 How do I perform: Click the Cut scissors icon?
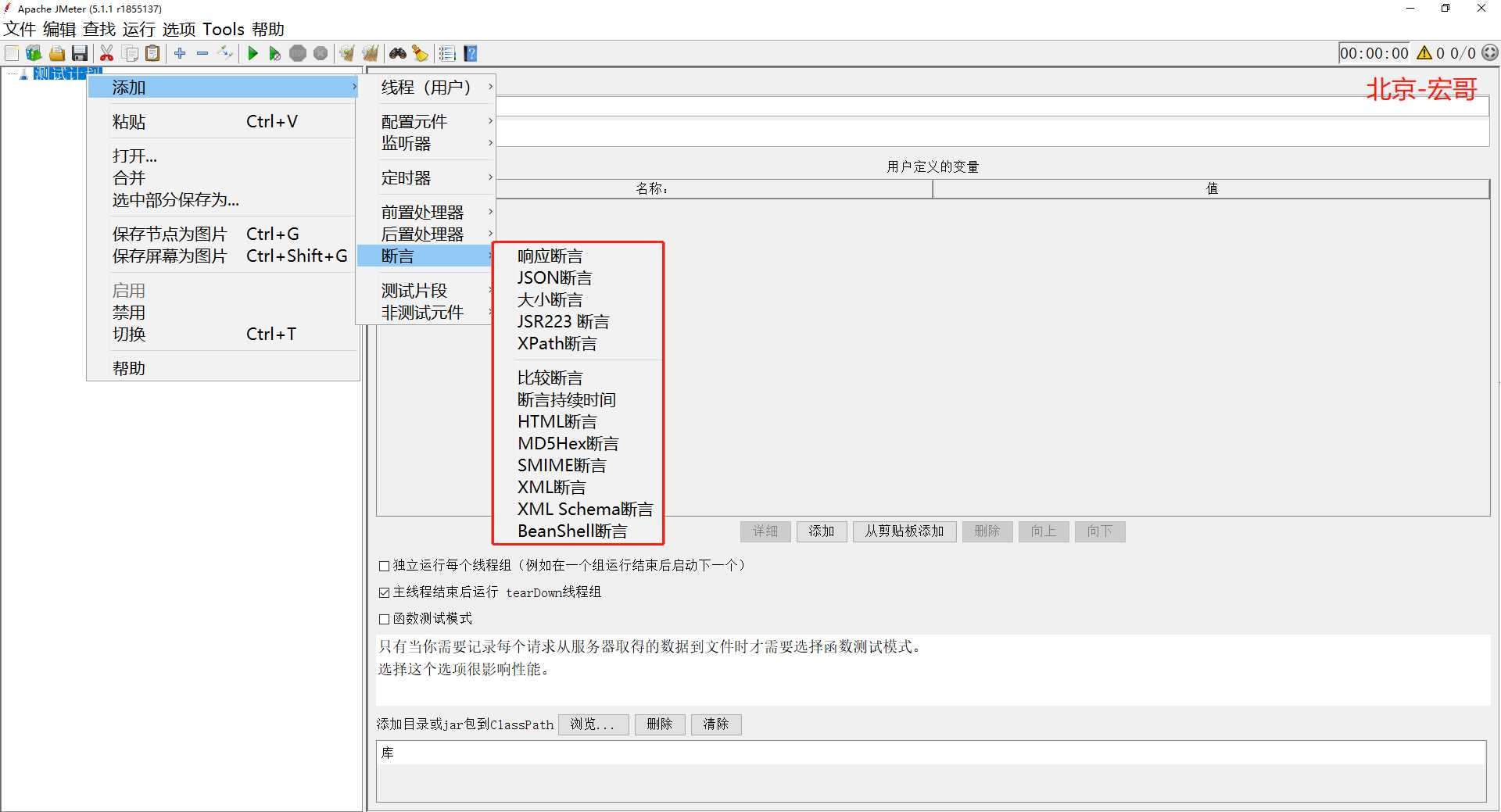point(107,53)
